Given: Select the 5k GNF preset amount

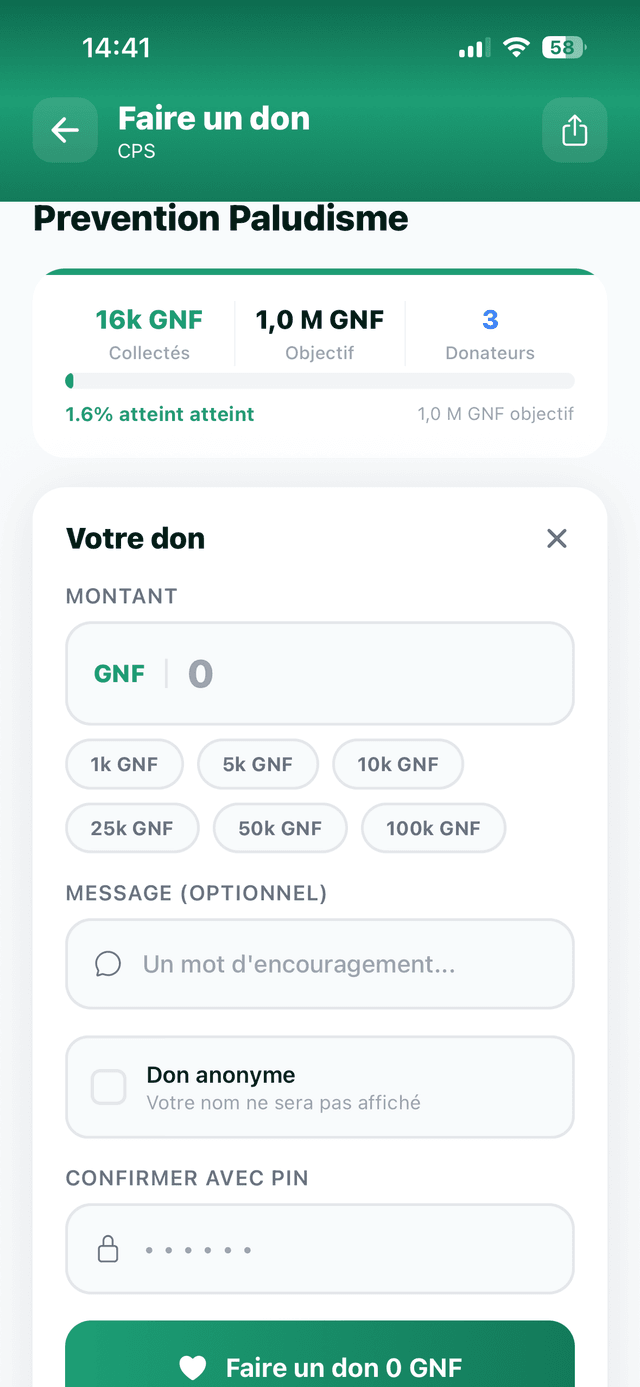Looking at the screenshot, I should tap(257, 764).
